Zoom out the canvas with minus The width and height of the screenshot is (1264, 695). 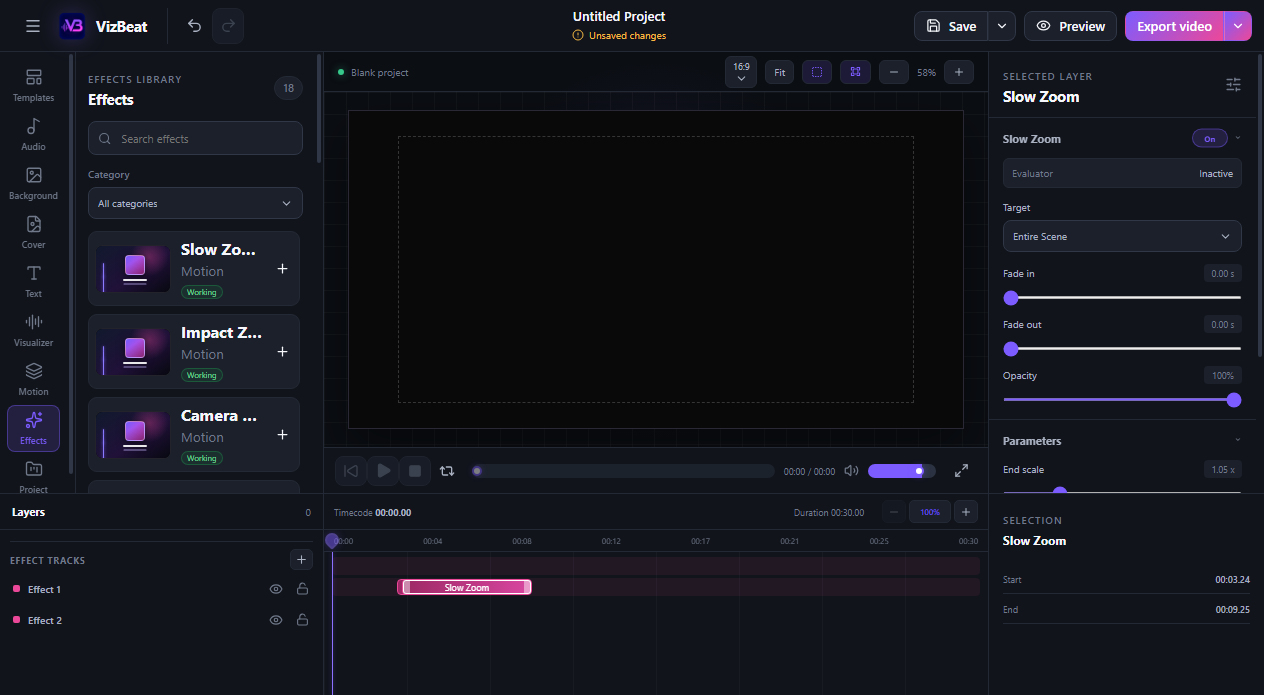(894, 72)
